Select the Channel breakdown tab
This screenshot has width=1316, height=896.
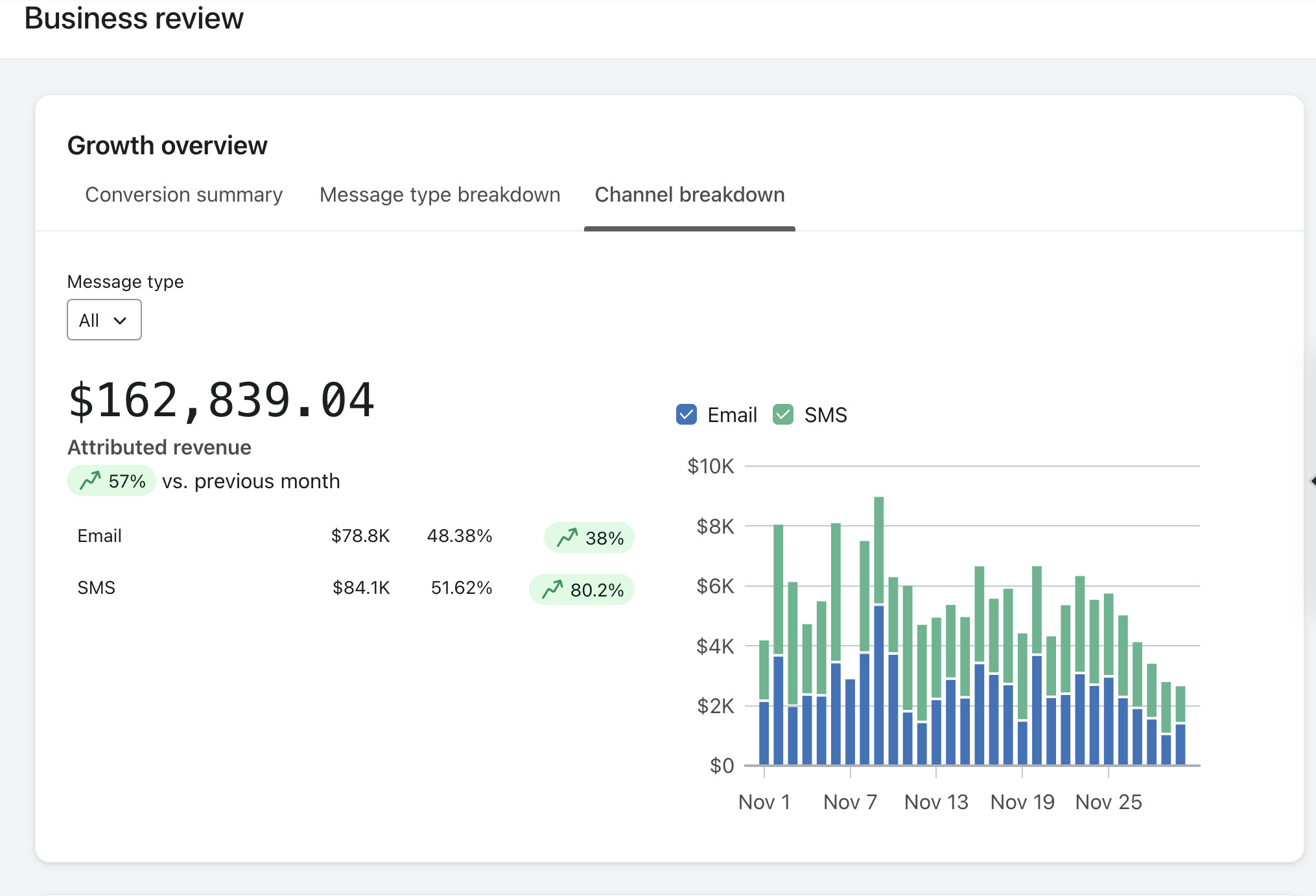(x=690, y=195)
